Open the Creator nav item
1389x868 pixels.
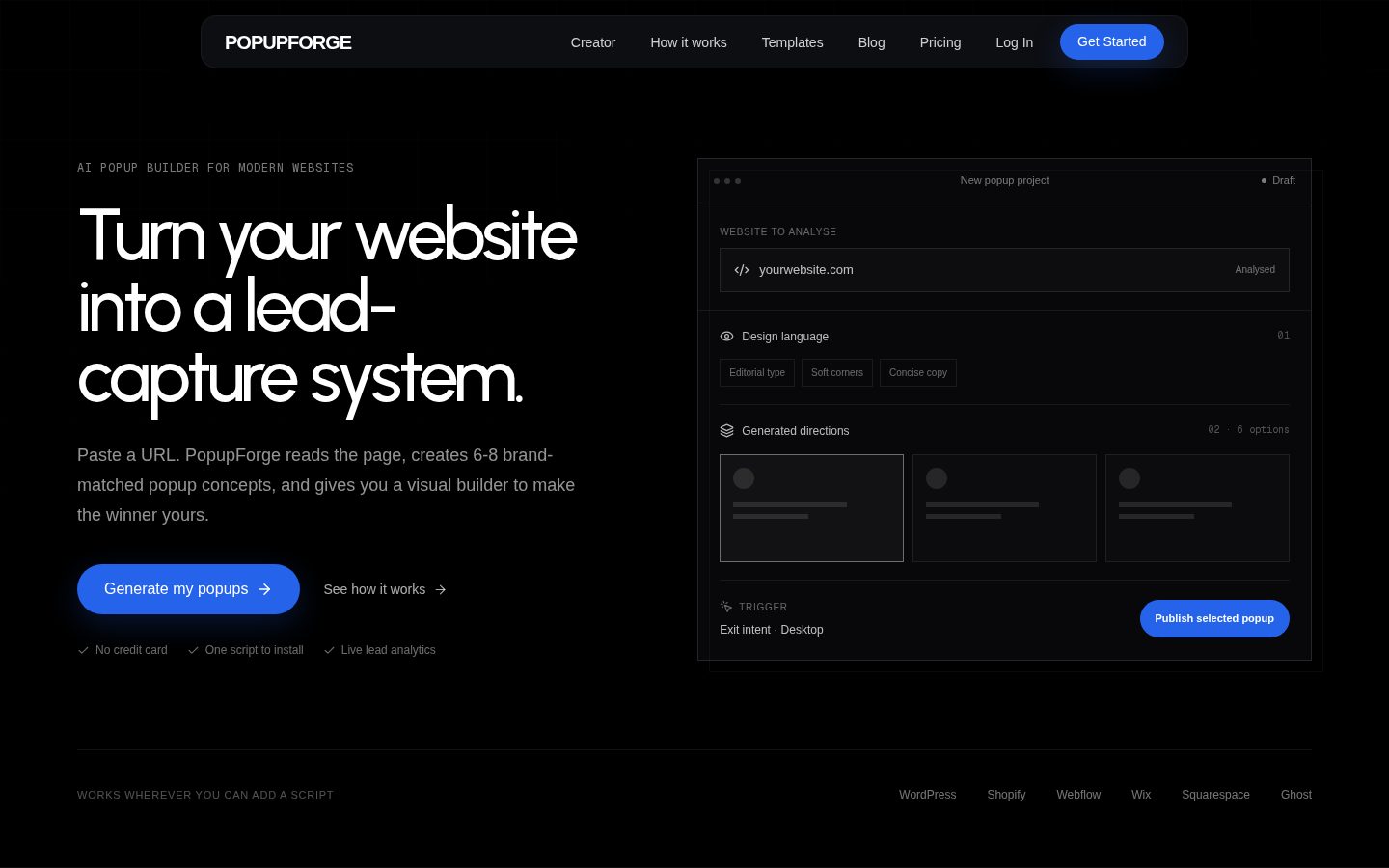point(593,42)
